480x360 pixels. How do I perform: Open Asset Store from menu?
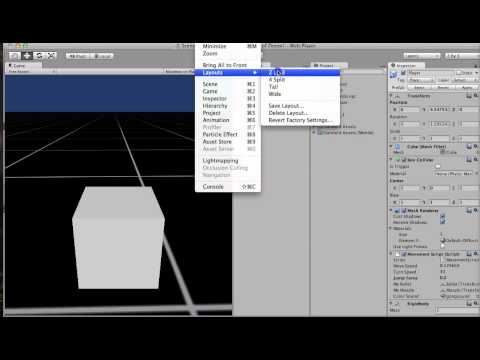coord(228,142)
